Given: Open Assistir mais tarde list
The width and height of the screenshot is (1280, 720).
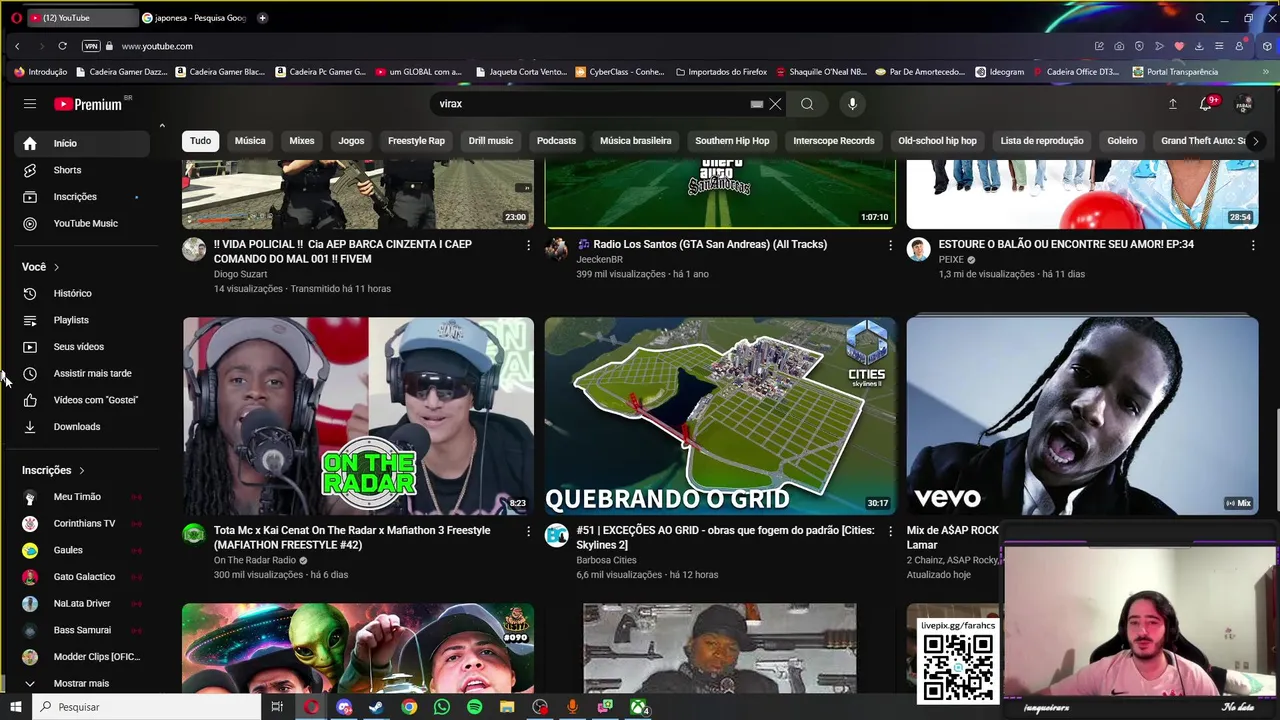Looking at the screenshot, I should tap(82, 373).
